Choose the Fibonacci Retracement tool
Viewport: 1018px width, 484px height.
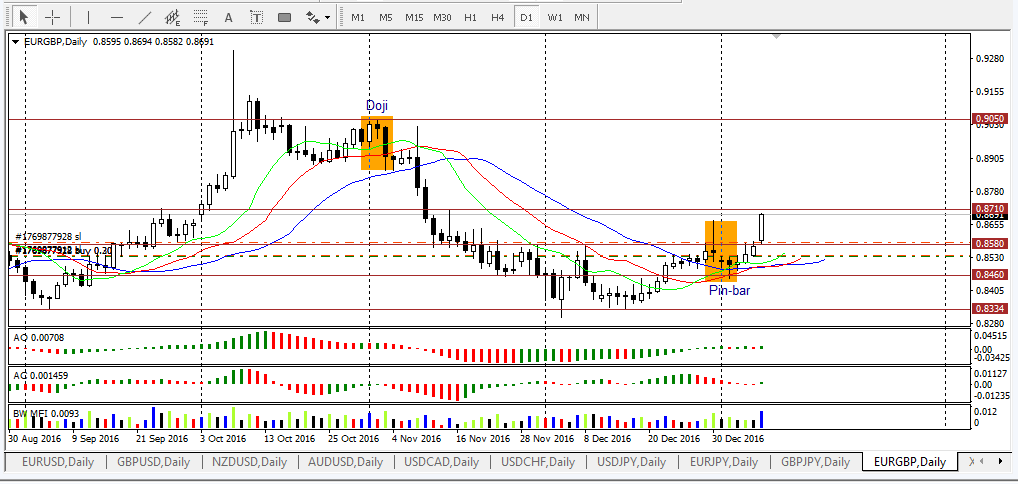point(201,18)
